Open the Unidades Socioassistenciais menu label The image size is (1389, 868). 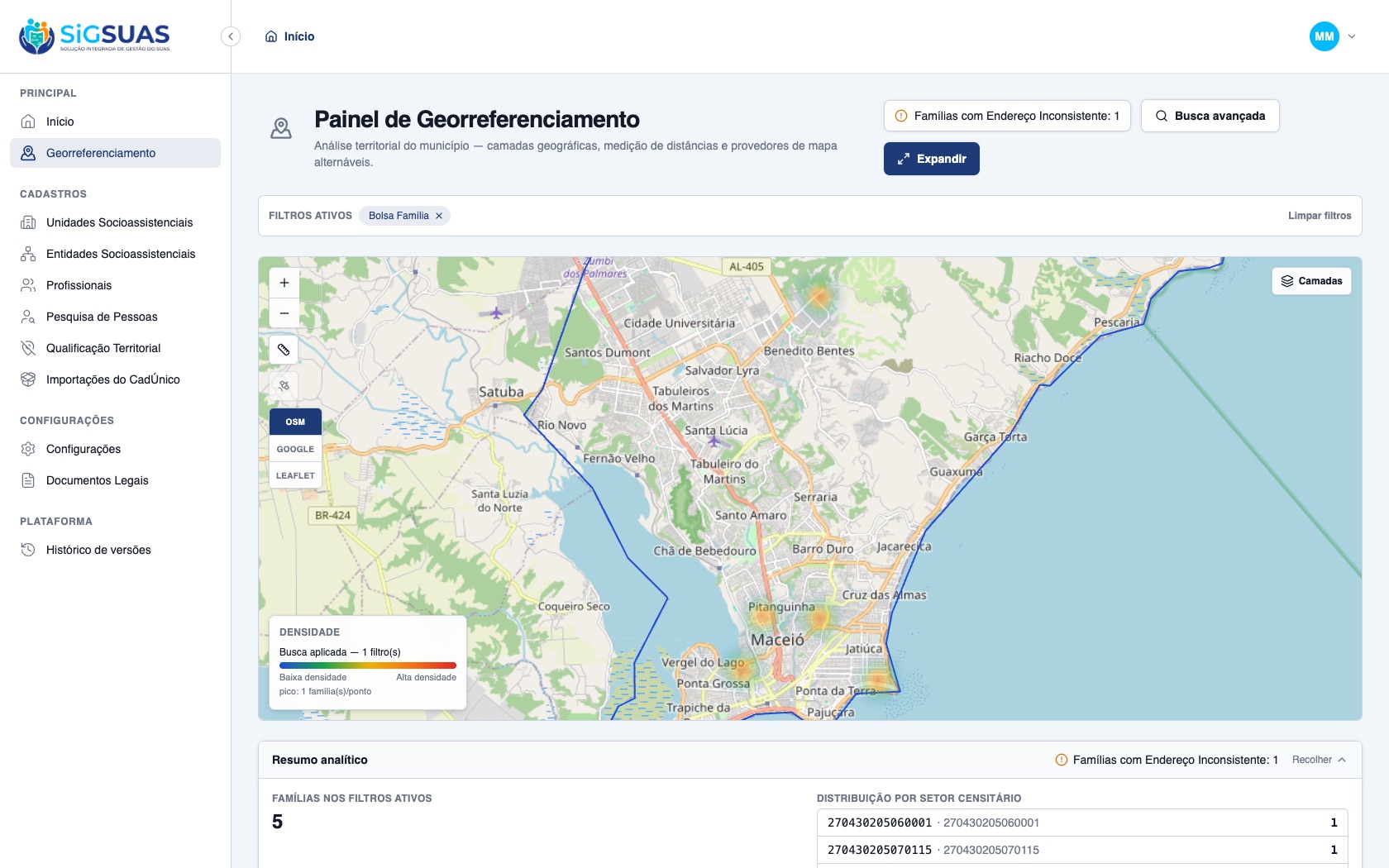click(119, 222)
